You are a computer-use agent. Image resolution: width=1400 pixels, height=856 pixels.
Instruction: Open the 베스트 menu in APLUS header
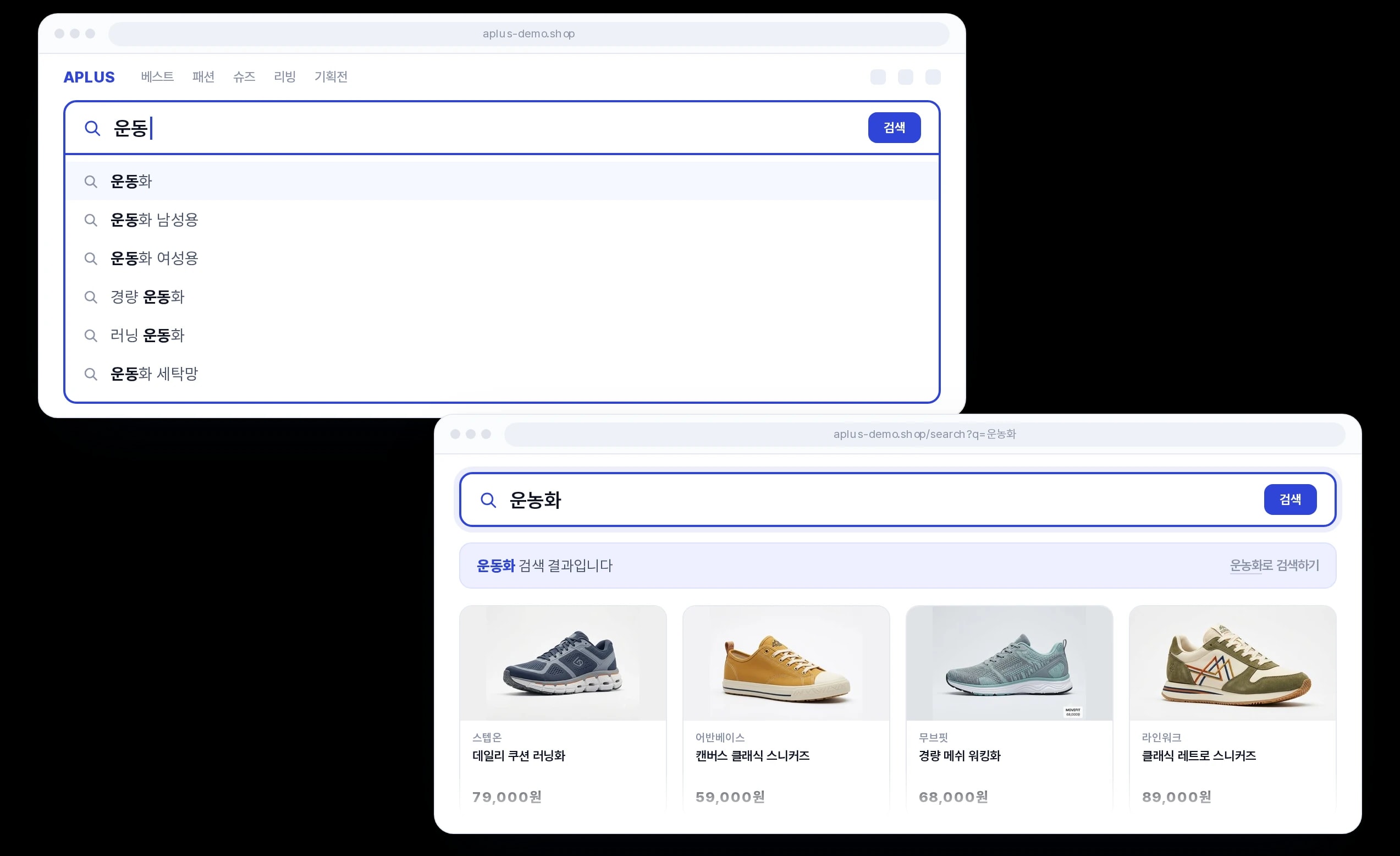(157, 76)
